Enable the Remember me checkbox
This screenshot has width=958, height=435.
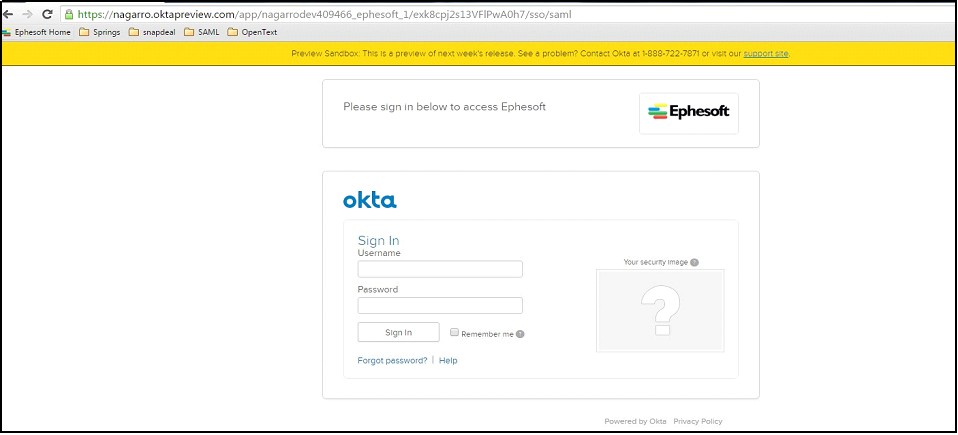pyautogui.click(x=454, y=332)
